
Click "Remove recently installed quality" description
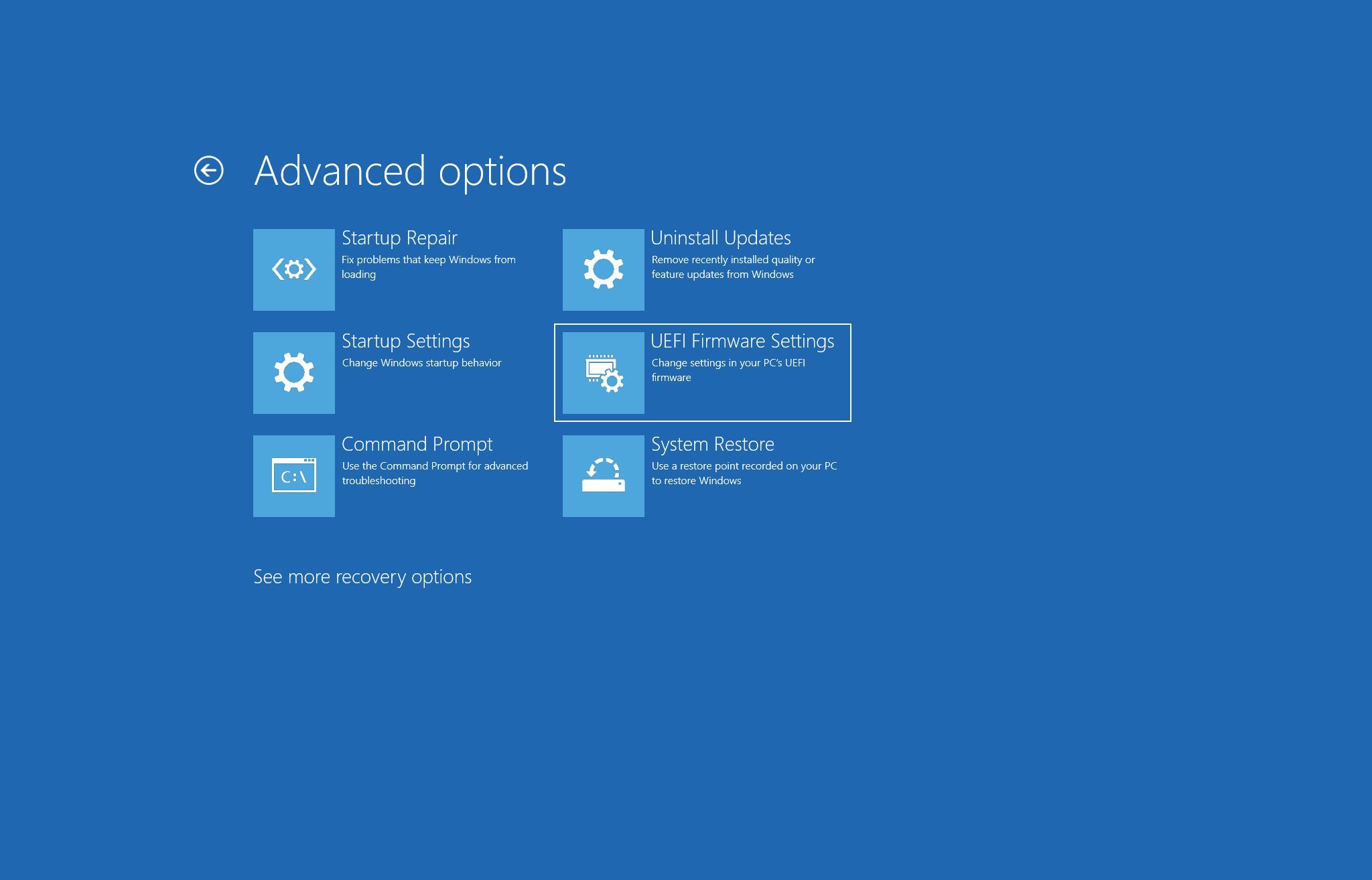point(733,260)
